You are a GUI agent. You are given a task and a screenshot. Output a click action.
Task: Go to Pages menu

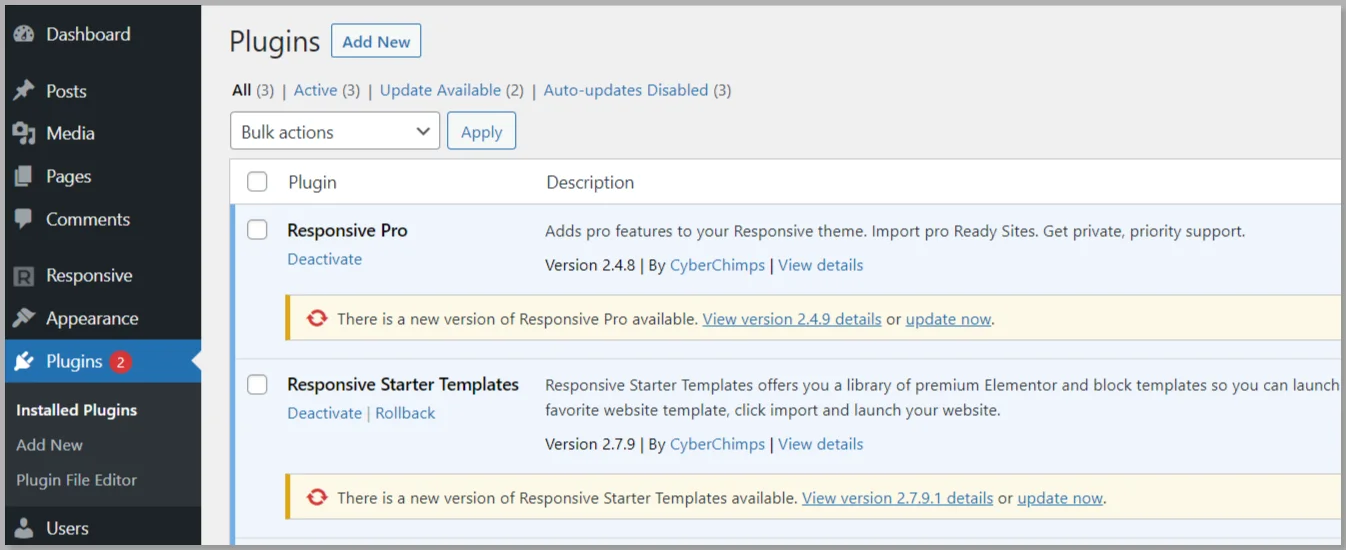pos(68,177)
